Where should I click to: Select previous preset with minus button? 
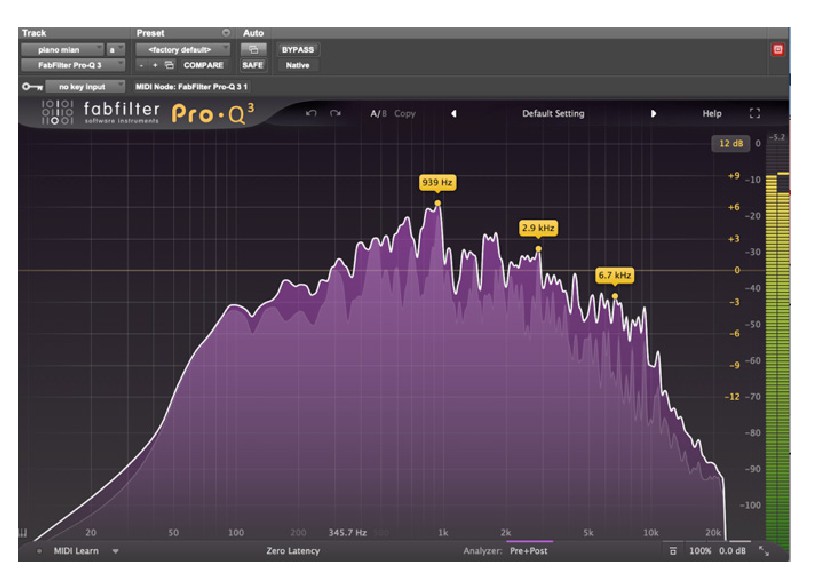141,65
